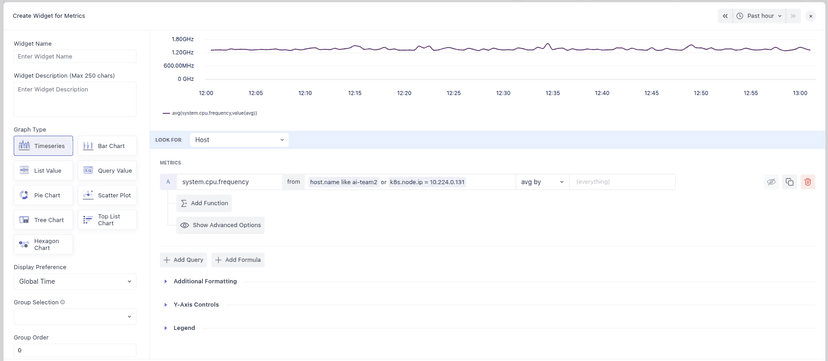The image size is (828, 361).
Task: Click the 12:35 time axis label
Action: coord(552,93)
